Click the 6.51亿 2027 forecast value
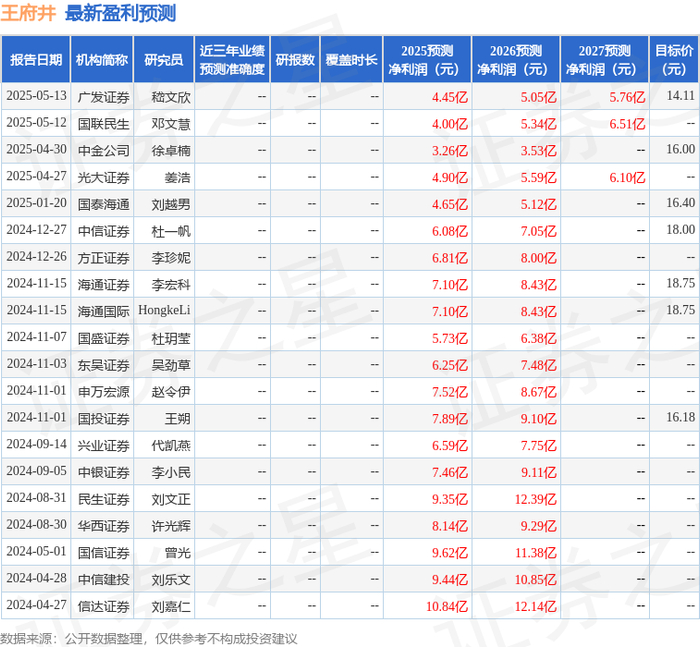The width and height of the screenshot is (700, 647). click(x=627, y=124)
